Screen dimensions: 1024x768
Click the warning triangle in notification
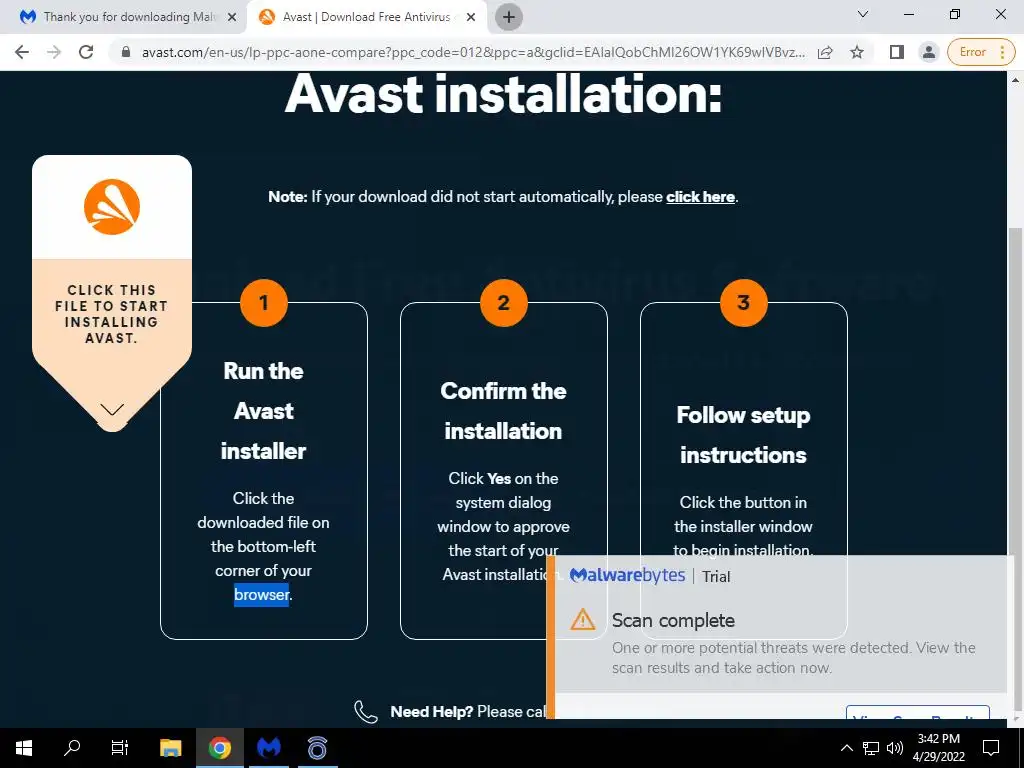(x=583, y=619)
